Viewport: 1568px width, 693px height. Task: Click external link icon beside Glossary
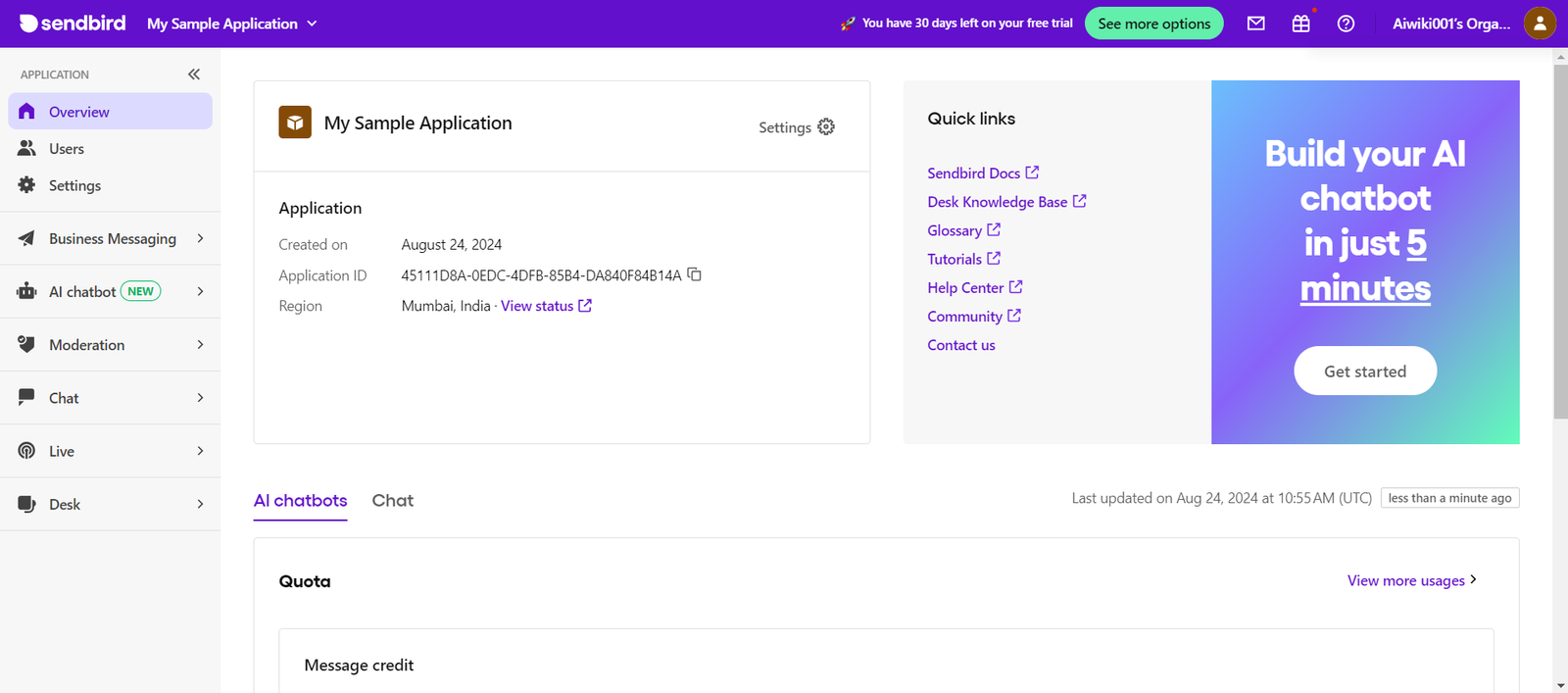point(994,230)
